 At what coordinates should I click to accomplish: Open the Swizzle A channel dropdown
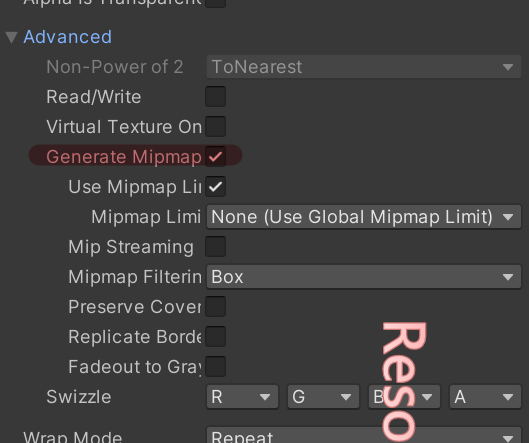pyautogui.click(x=485, y=397)
